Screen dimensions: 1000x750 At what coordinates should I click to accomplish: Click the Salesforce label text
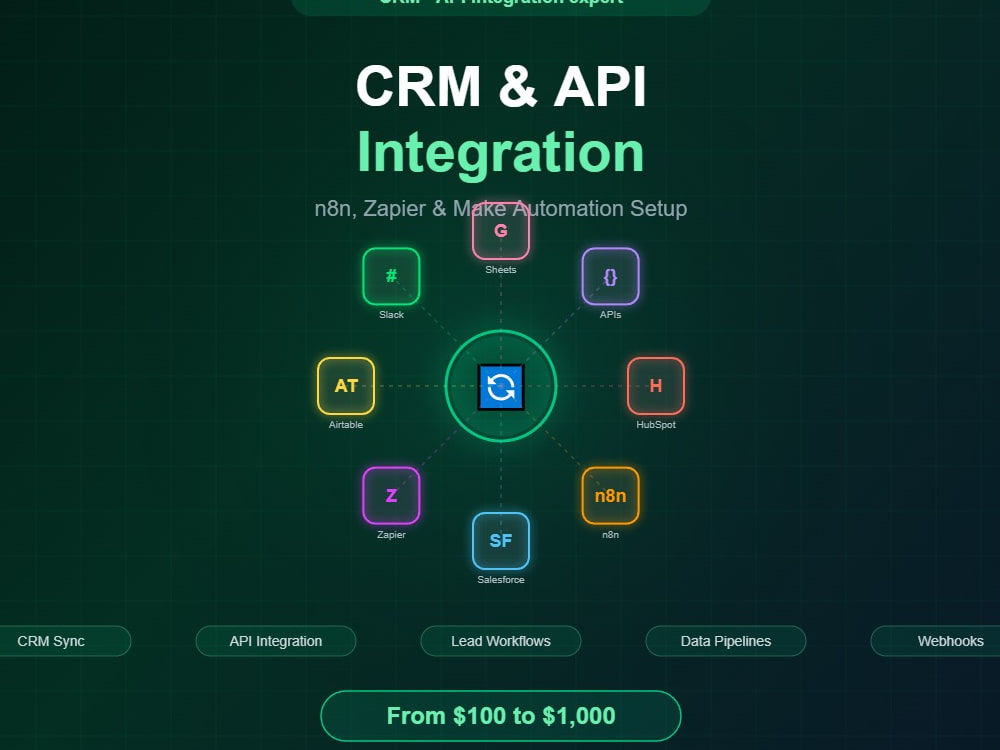(x=501, y=580)
